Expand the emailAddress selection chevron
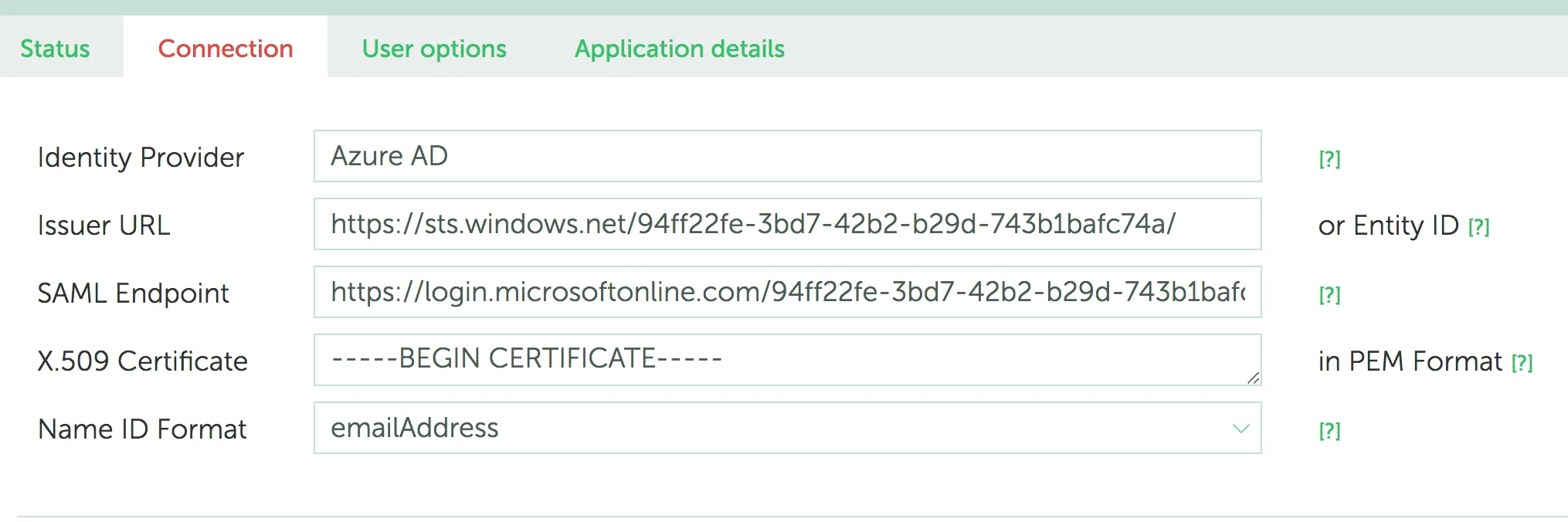 tap(1240, 428)
